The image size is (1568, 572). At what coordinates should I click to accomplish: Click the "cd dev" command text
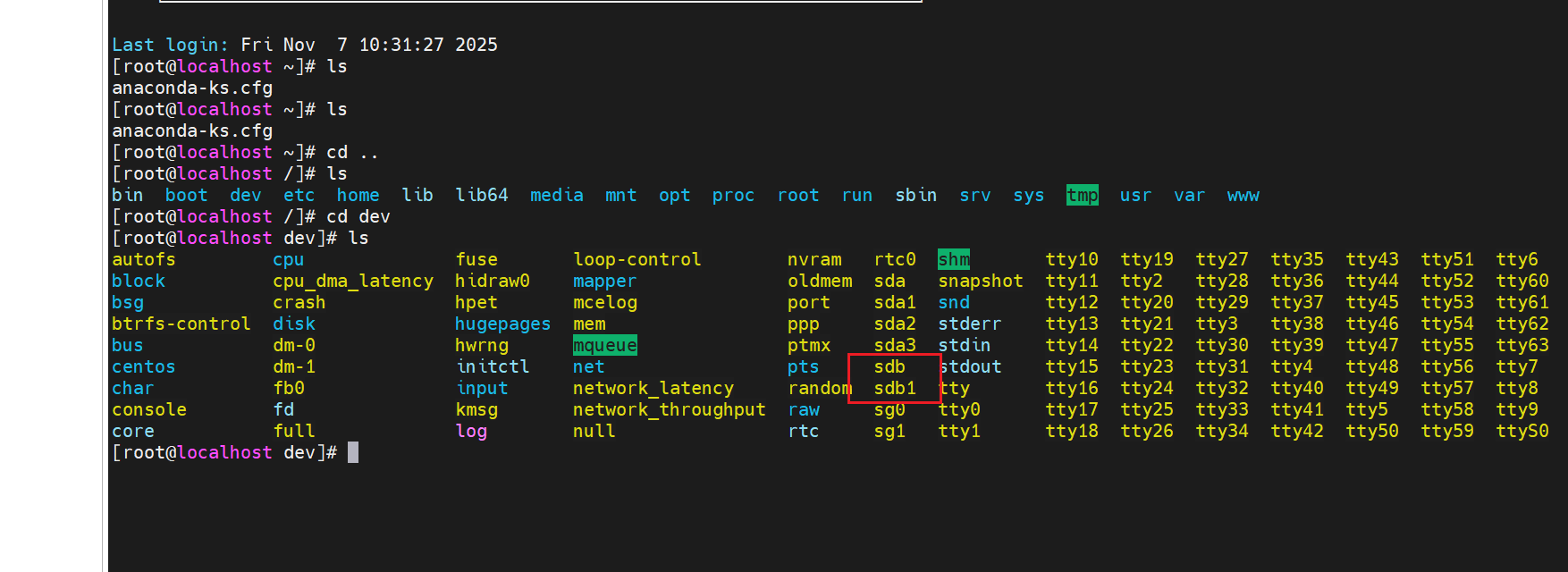[358, 217]
